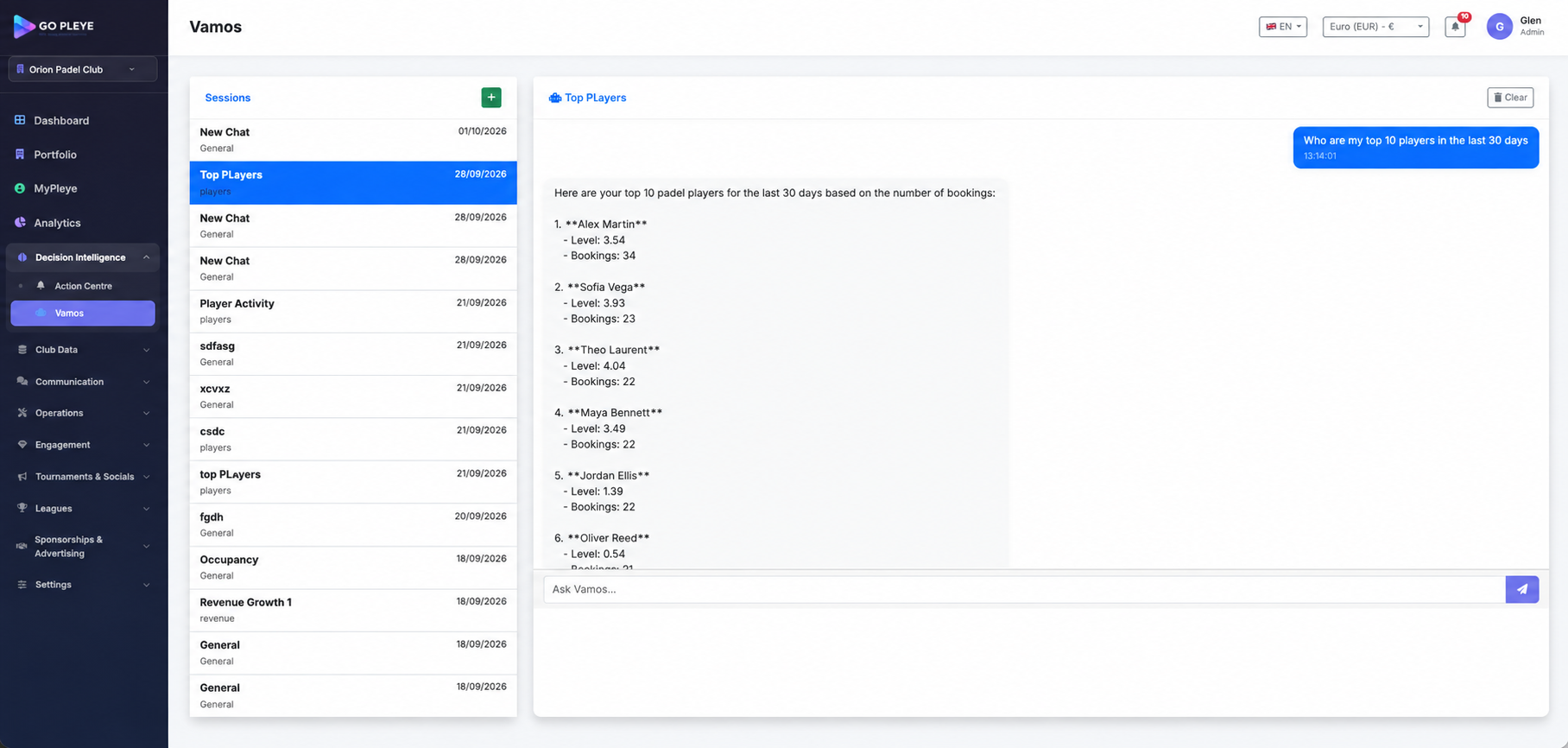The image size is (1568, 748).
Task: Open the Vamos menu item
Action: click(83, 314)
